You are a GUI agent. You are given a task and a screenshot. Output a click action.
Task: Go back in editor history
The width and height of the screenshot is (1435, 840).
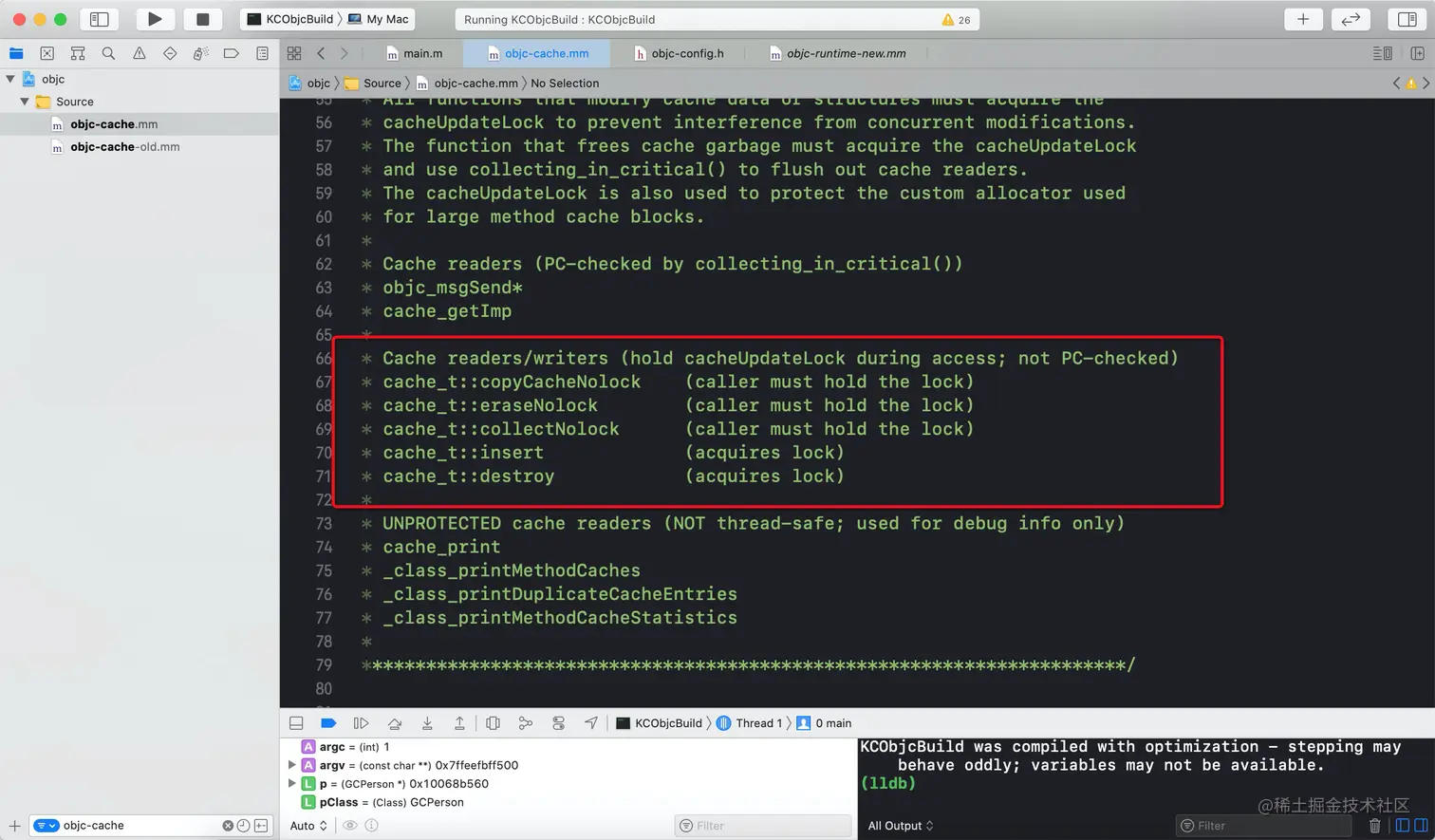tap(321, 53)
